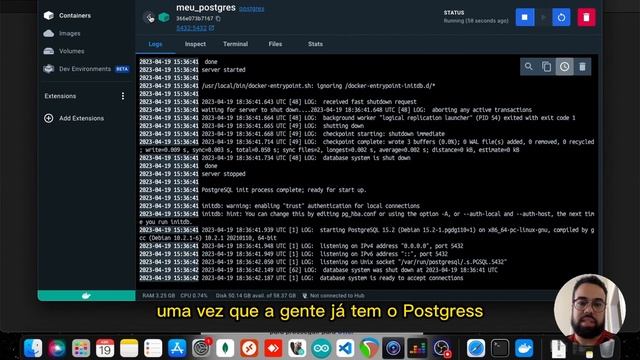Switch to the Files tab
640x360 pixels.
tap(275, 44)
